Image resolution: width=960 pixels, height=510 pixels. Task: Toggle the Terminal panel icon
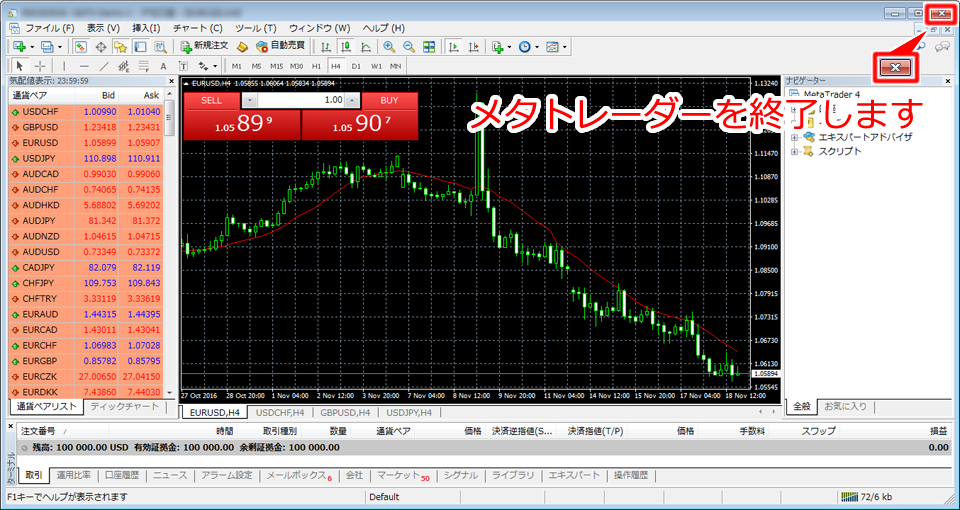pos(140,47)
